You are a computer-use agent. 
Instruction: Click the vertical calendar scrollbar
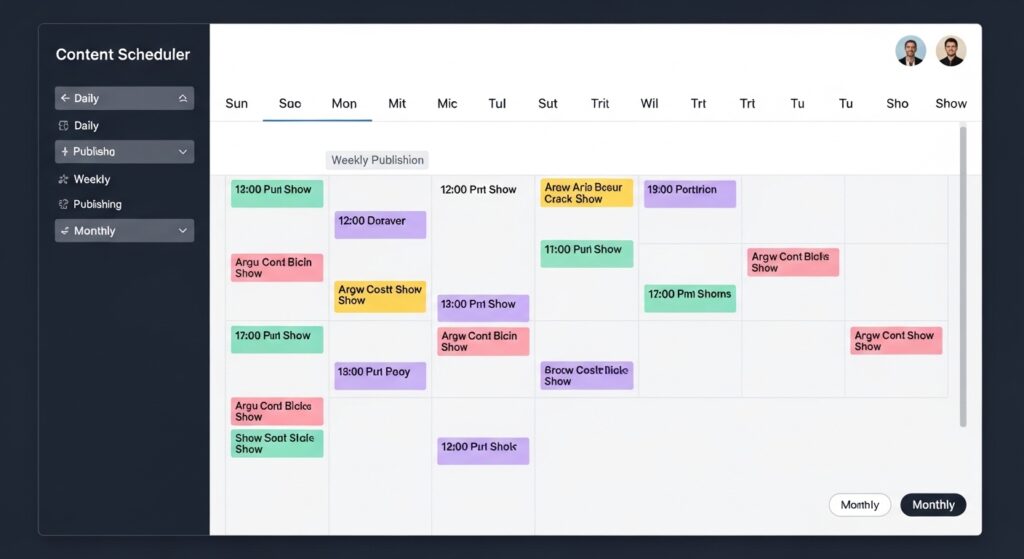[963, 277]
